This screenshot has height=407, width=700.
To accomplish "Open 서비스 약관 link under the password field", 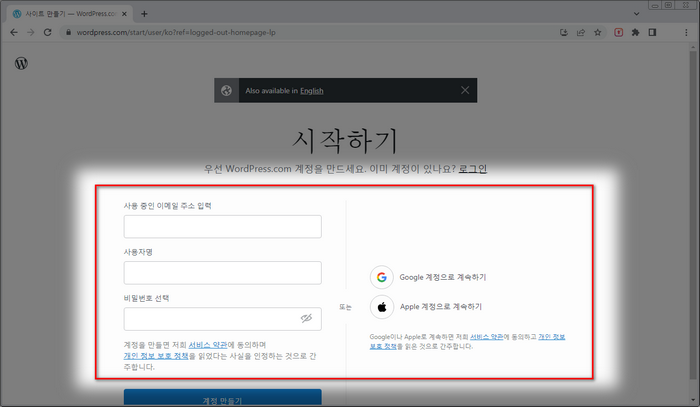I will (208, 345).
